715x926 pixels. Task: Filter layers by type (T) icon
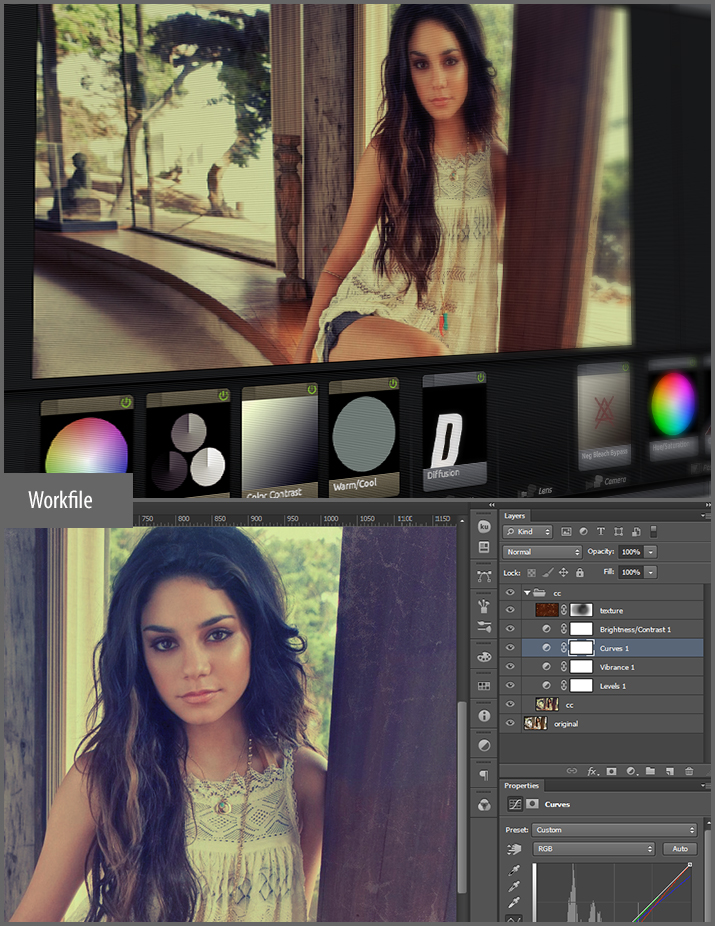(x=601, y=531)
